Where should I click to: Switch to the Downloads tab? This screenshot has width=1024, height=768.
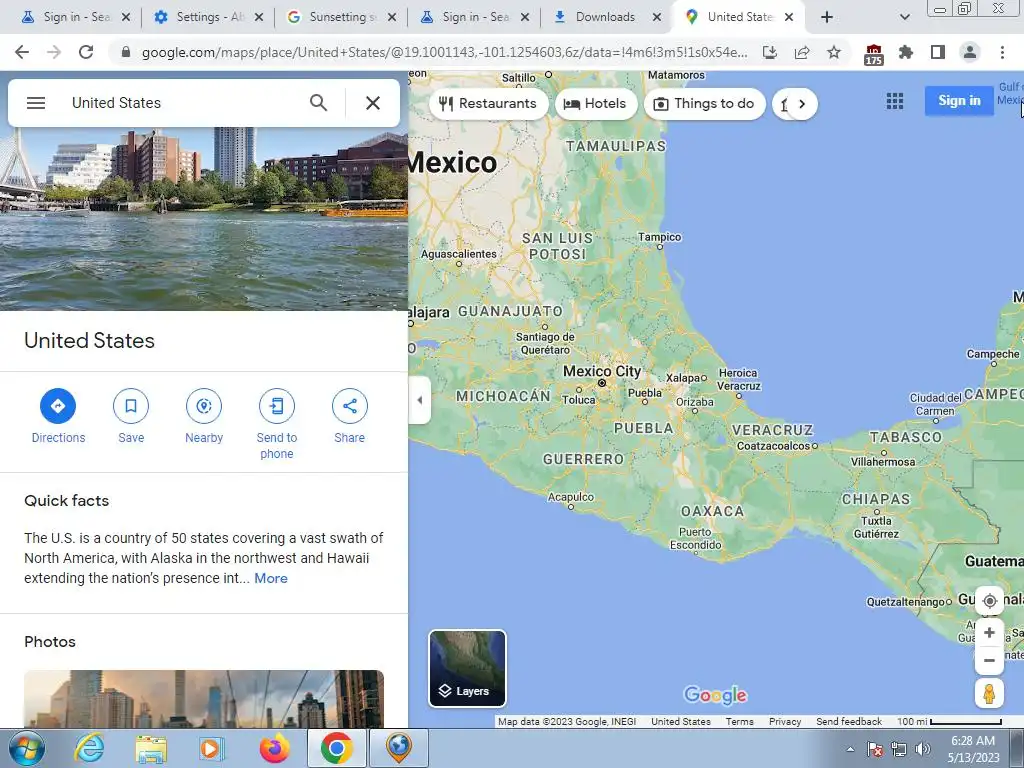point(605,17)
